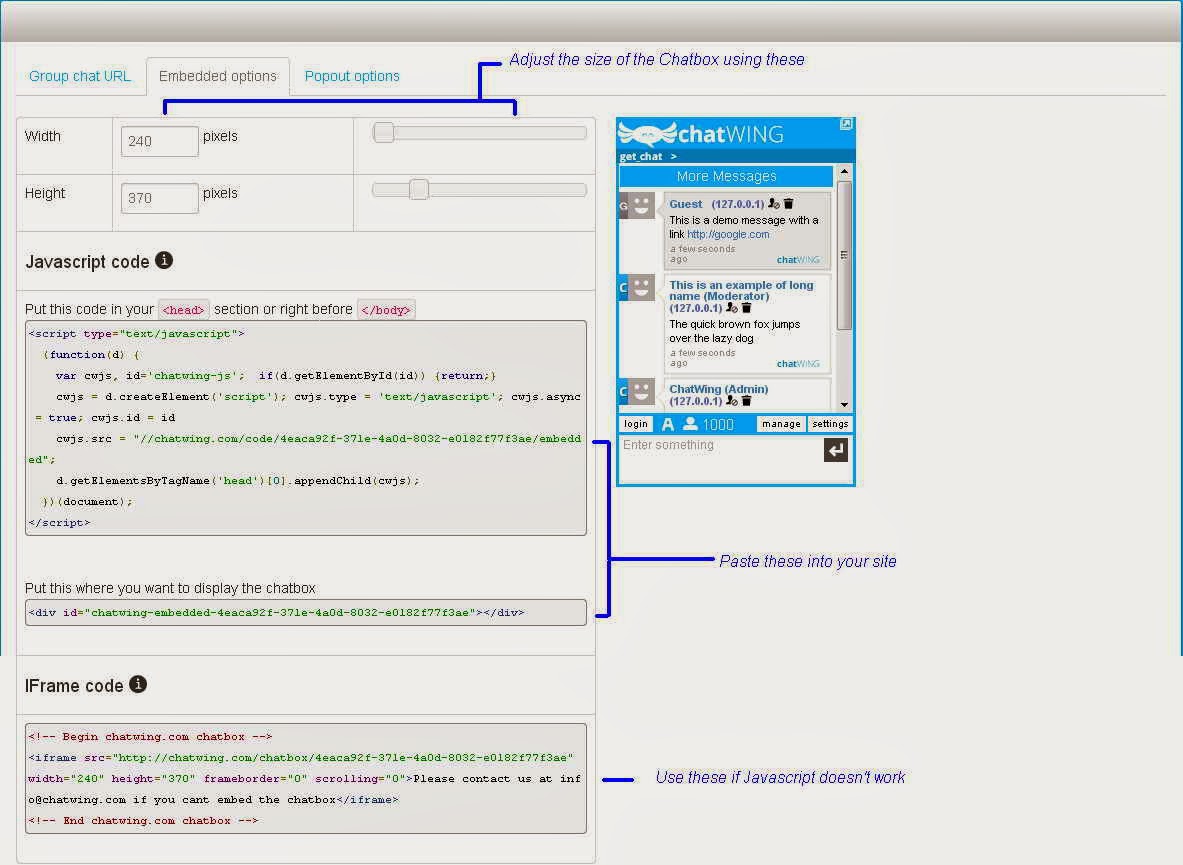
Task: Click chatWING link in Guest message
Action: pos(798,259)
